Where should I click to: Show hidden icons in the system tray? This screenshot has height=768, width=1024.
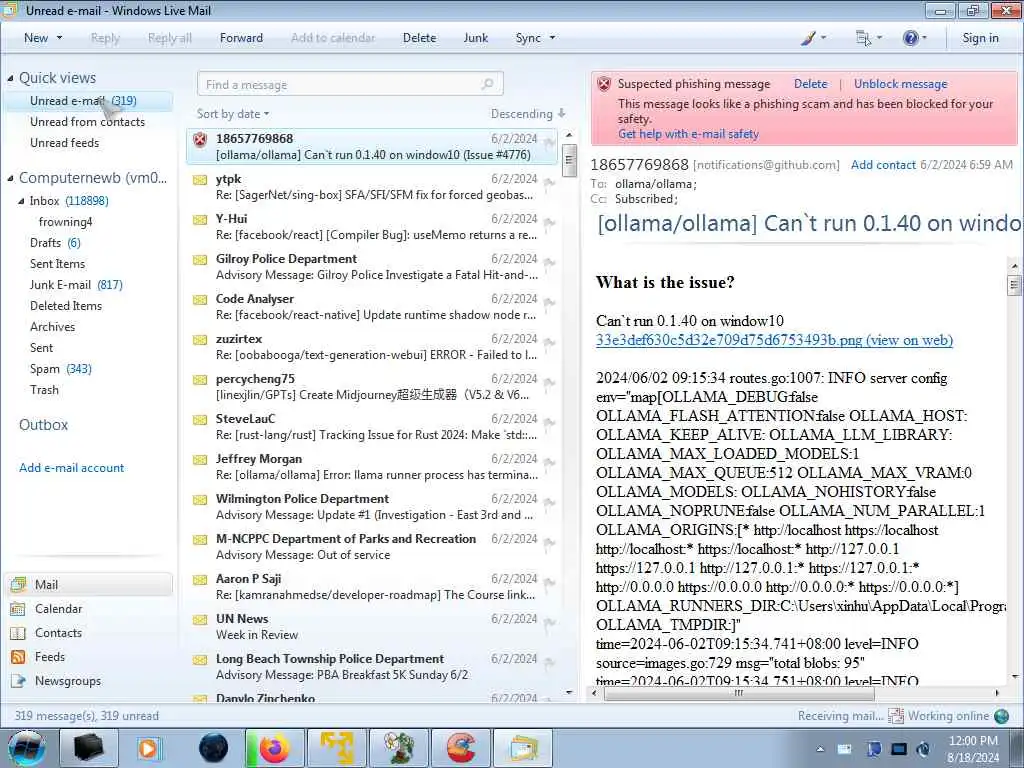tap(820, 749)
